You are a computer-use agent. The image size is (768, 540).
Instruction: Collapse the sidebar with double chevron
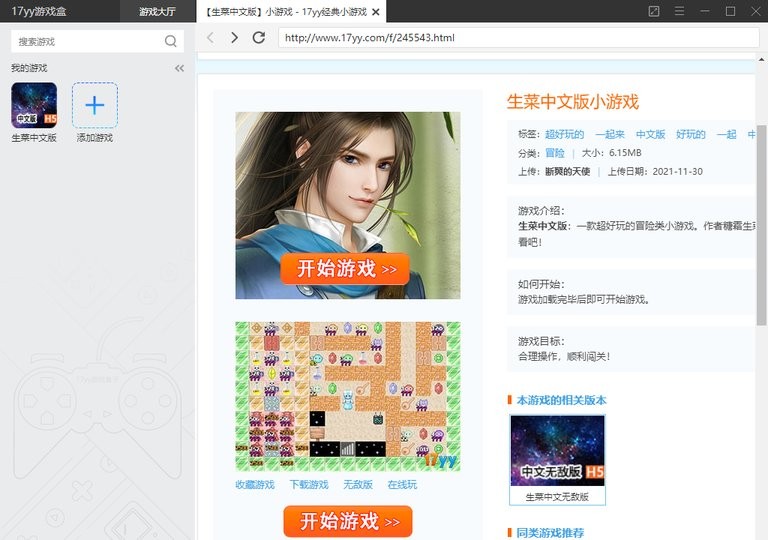click(x=179, y=68)
